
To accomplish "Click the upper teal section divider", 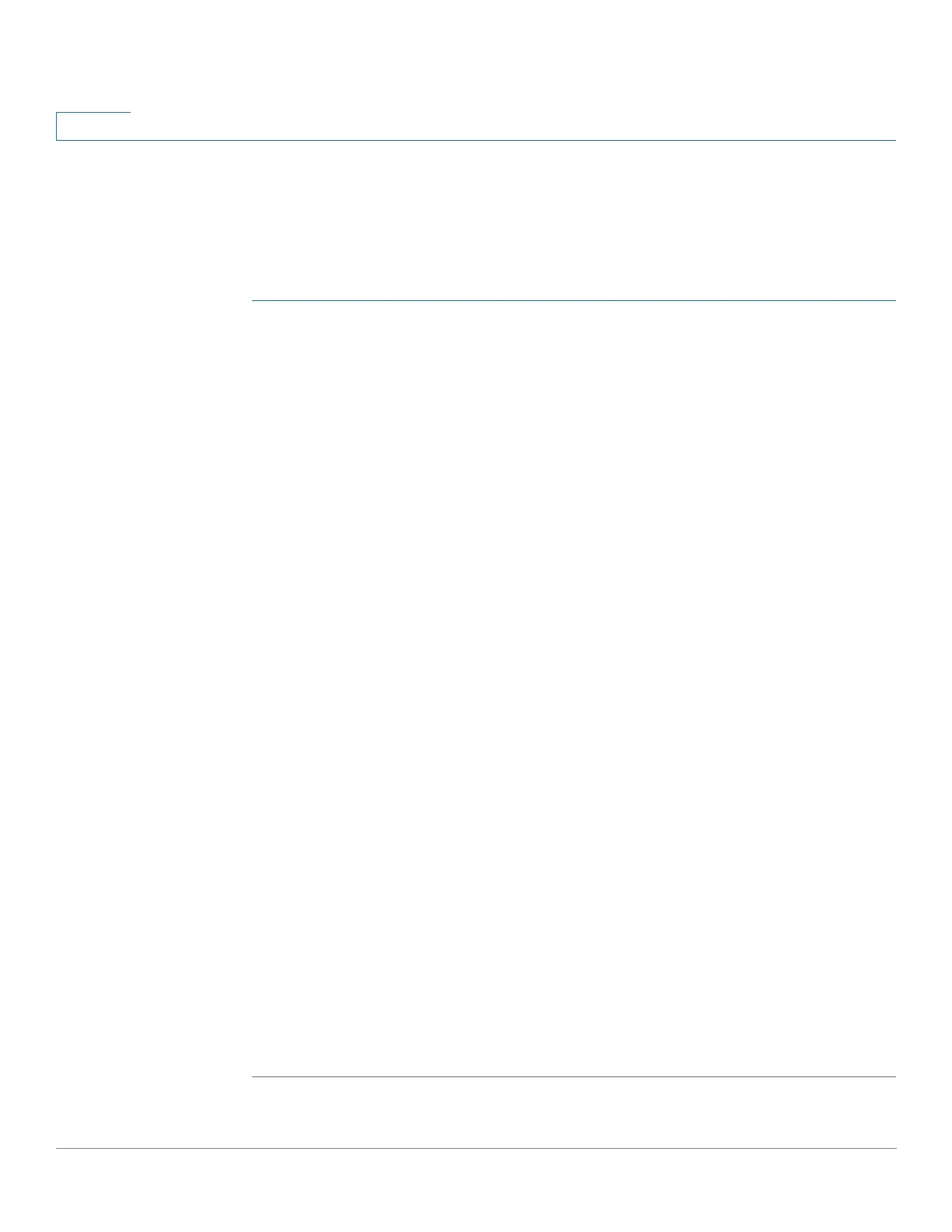I will (x=574, y=300).
